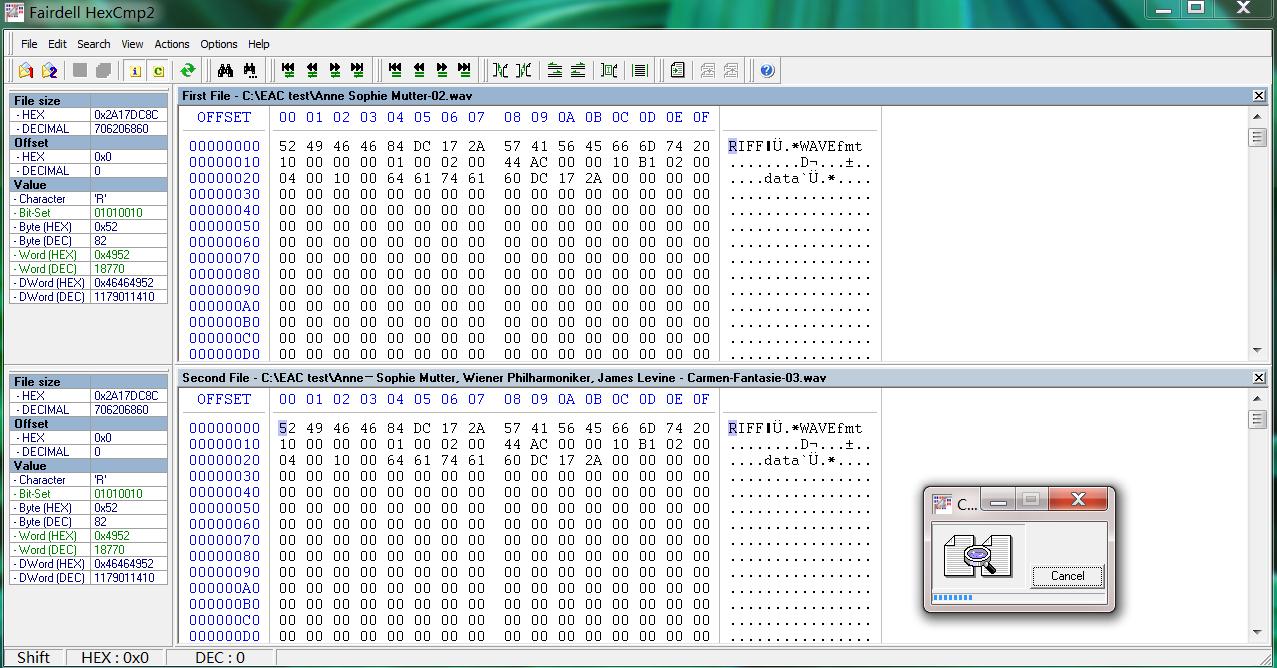Select offset 00000020 in Second File pane
1277x668 pixels.
pos(224,460)
